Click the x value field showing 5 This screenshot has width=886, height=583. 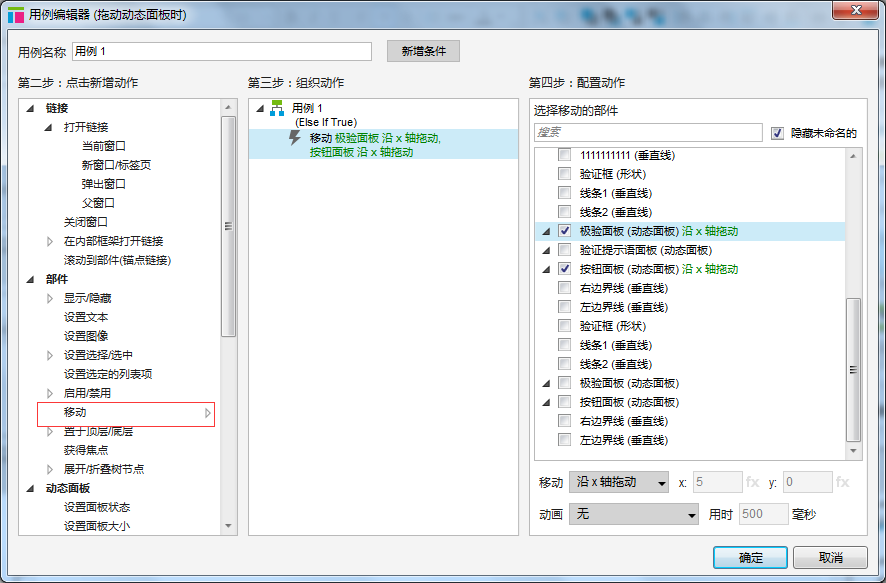(717, 482)
